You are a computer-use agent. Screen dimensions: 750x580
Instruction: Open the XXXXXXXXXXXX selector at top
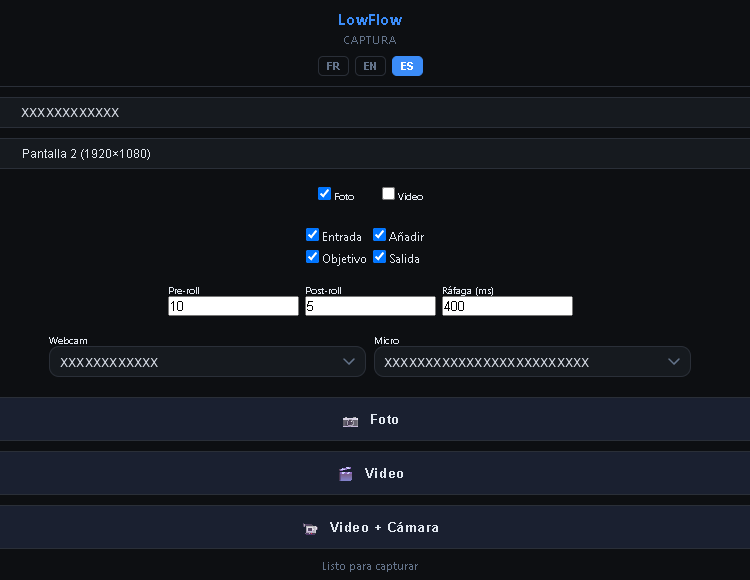click(x=375, y=112)
